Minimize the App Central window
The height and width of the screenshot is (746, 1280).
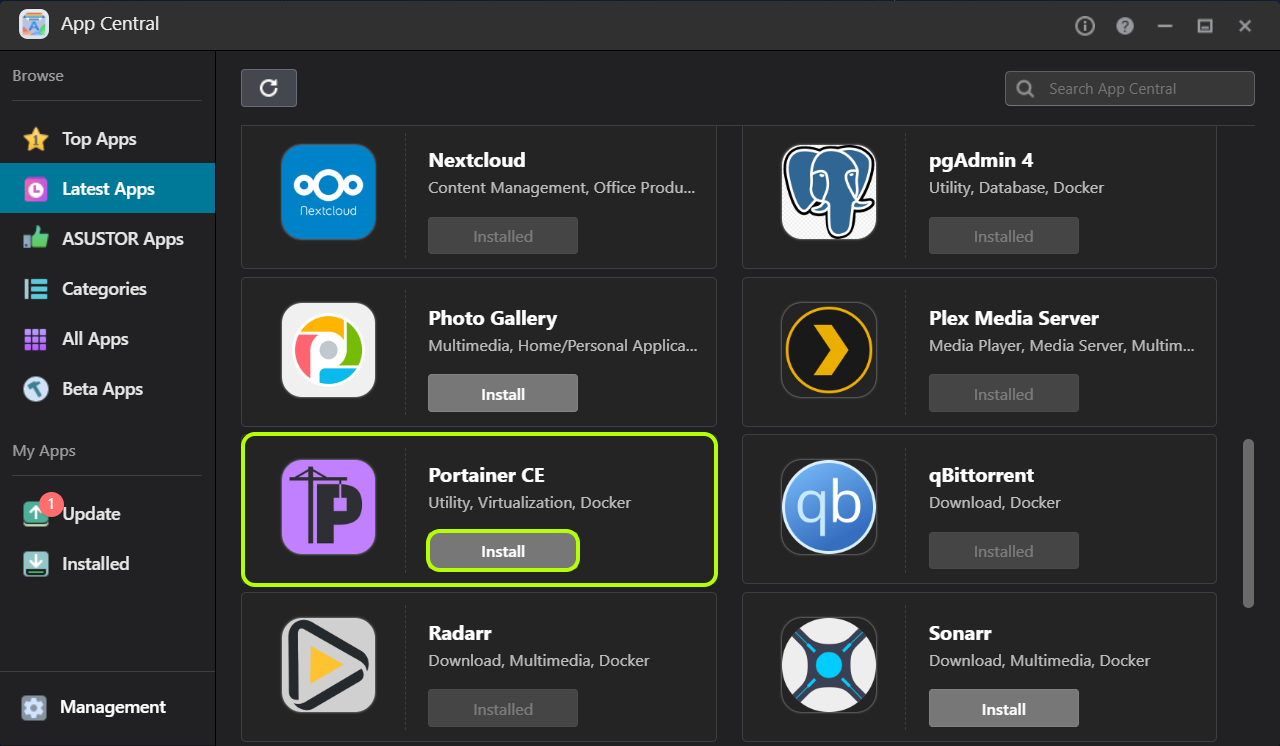1165,26
